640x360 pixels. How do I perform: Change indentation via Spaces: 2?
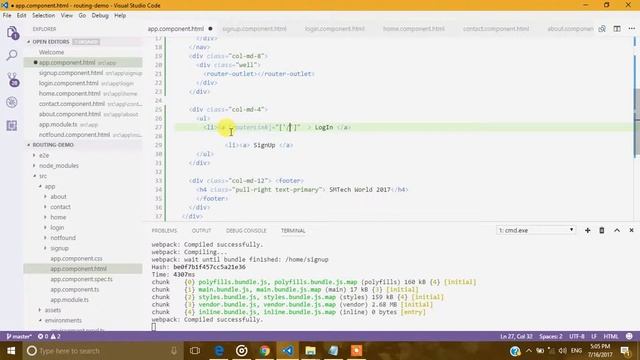[551, 336]
